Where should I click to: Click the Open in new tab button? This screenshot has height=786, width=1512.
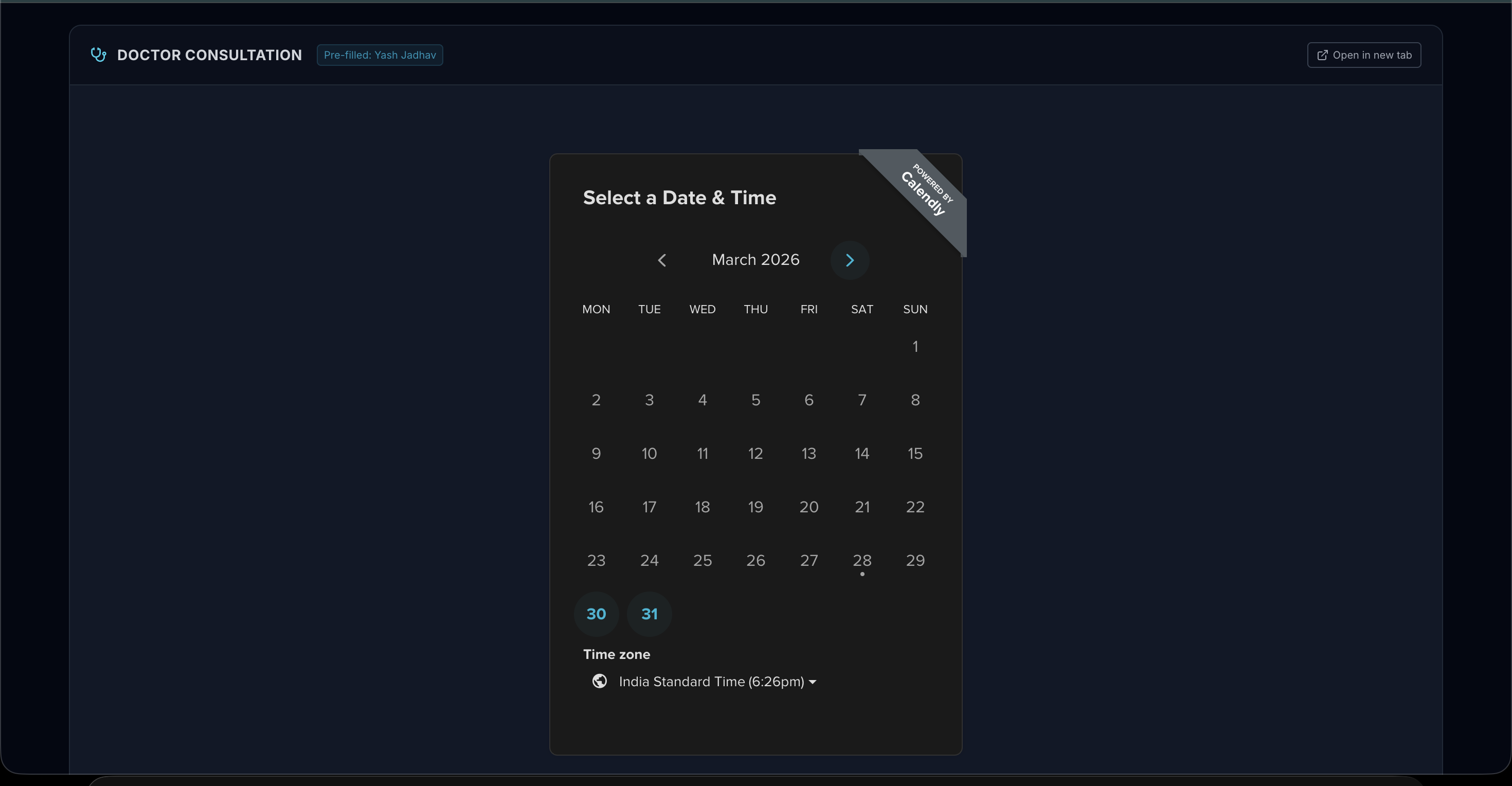(1363, 55)
